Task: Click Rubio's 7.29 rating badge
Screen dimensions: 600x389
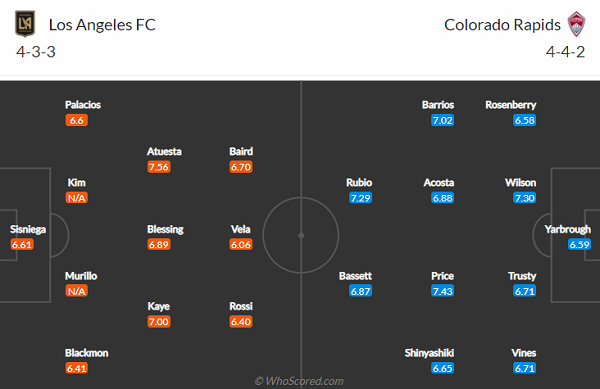Action: 360,198
